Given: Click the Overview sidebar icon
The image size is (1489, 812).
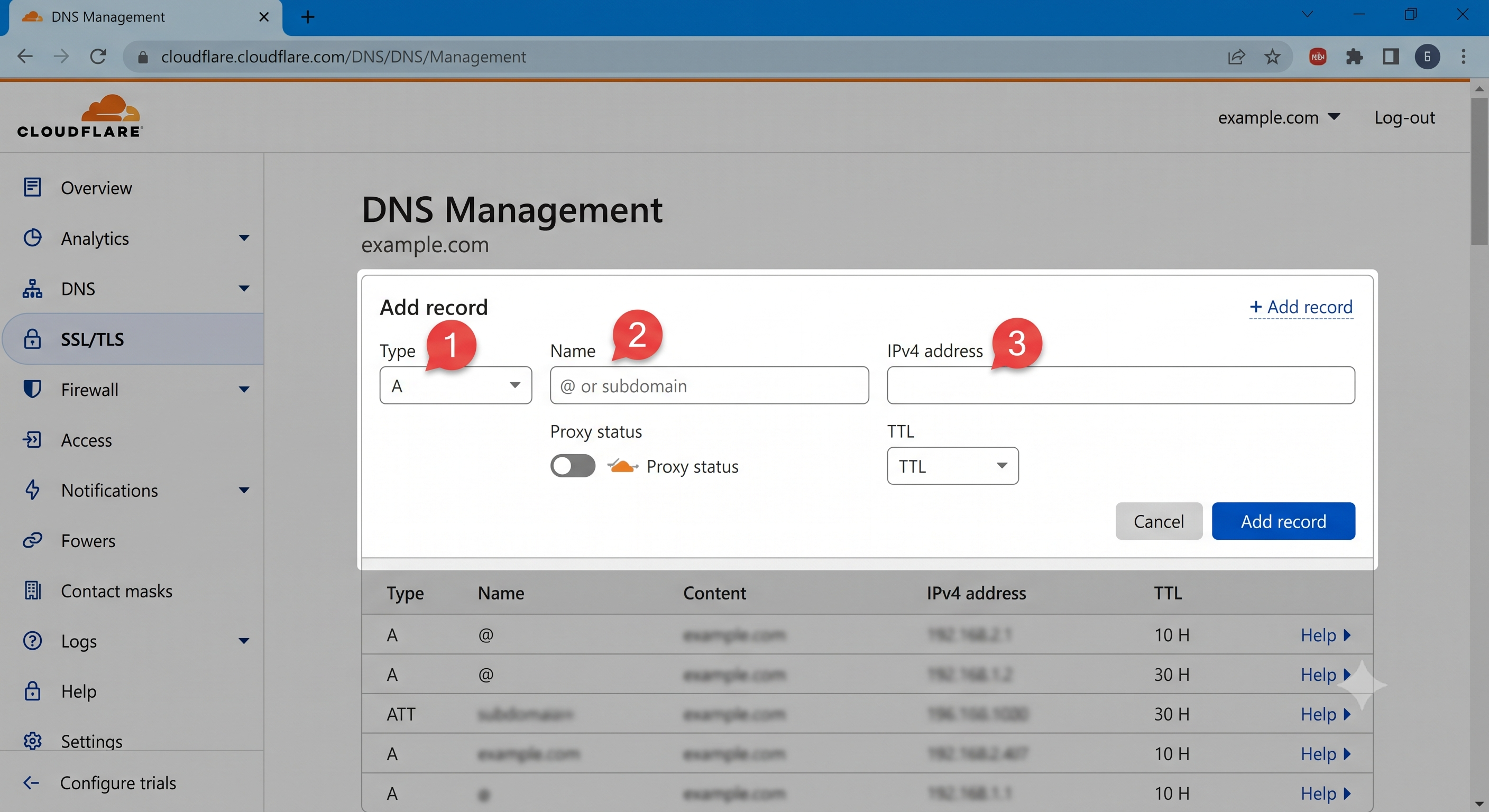Looking at the screenshot, I should point(32,187).
